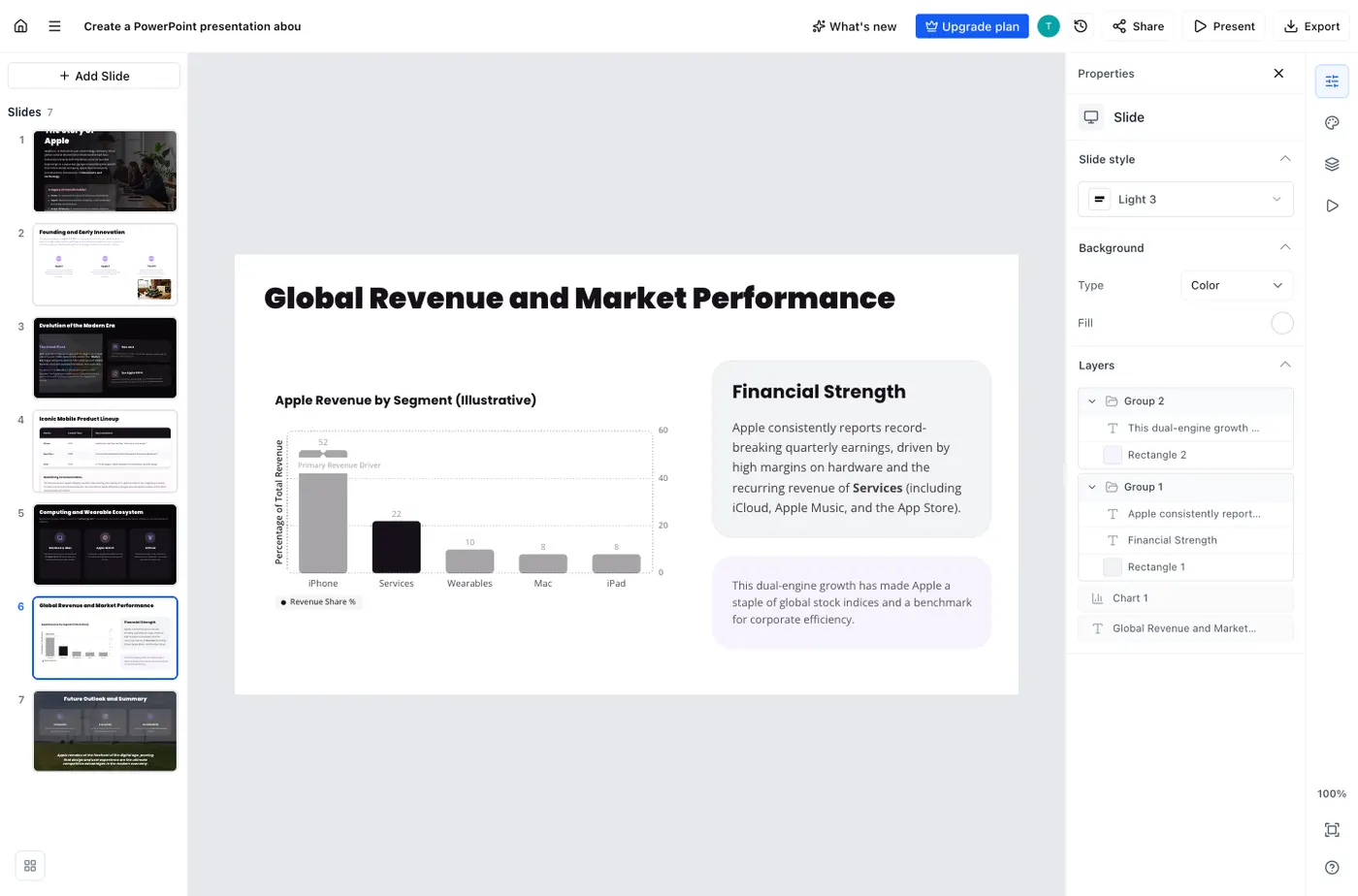Collapse Group 2 in layers
Screen dimensions: 1358x896
click(1092, 401)
